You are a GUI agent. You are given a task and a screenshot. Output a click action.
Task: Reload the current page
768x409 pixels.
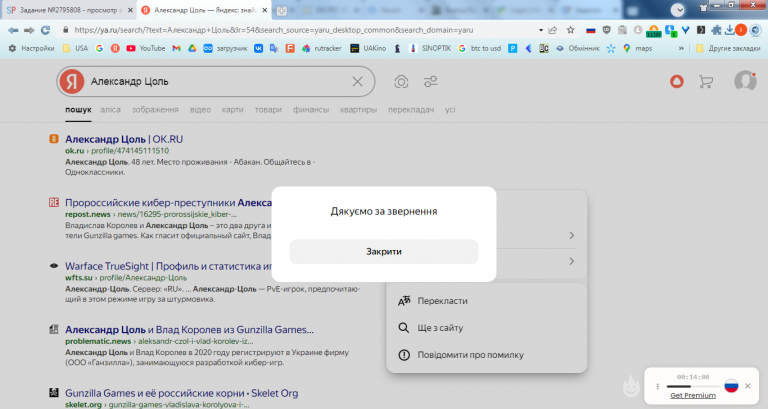45,30
